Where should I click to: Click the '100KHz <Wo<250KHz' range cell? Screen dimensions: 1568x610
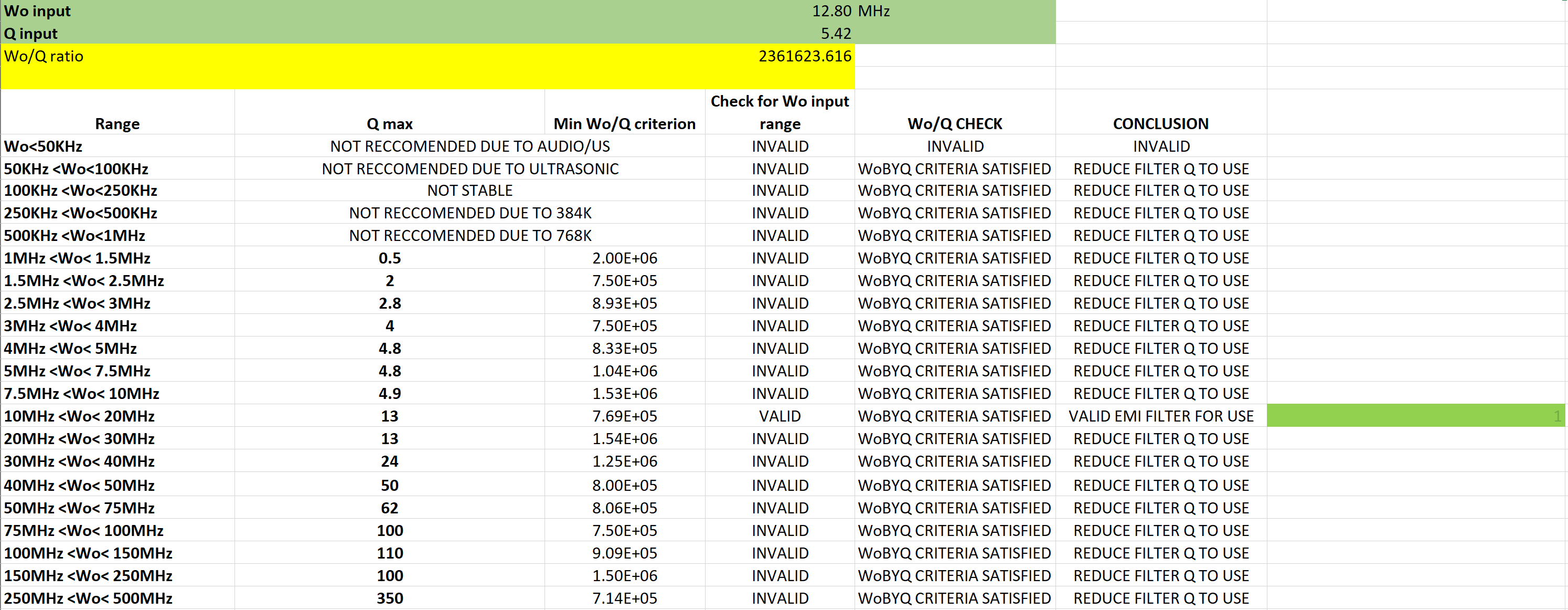[x=118, y=191]
